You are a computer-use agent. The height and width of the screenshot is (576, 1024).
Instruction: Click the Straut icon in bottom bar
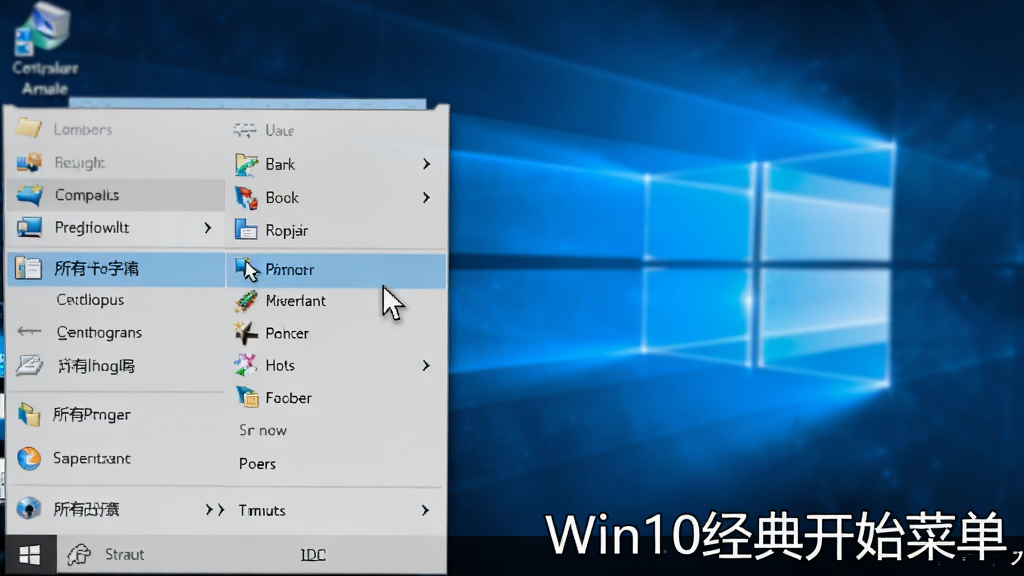pyautogui.click(x=79, y=554)
